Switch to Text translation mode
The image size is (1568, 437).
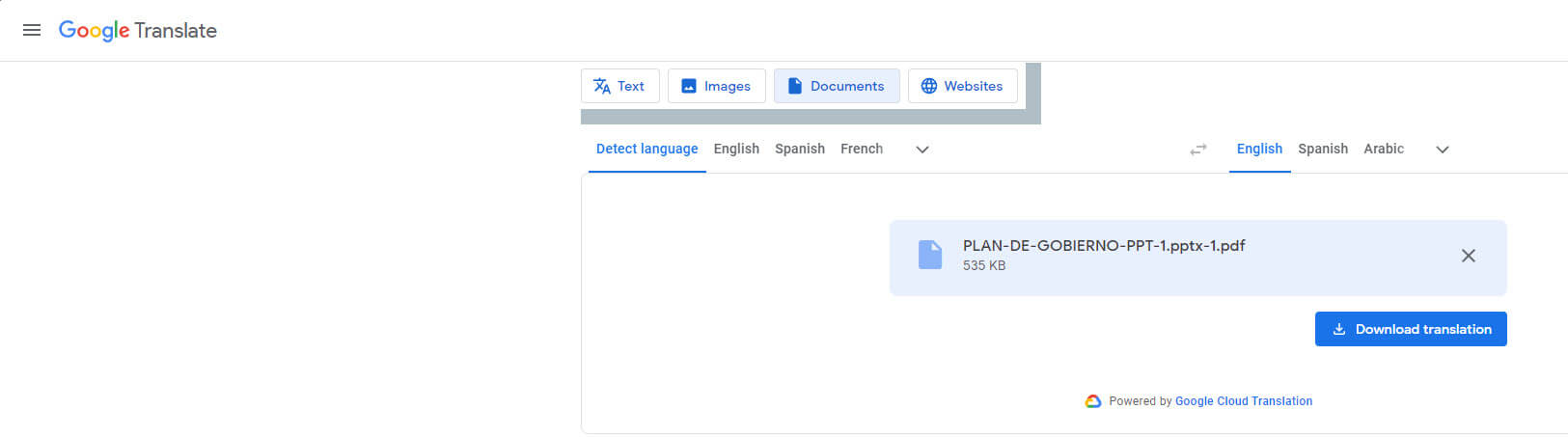[x=619, y=86]
